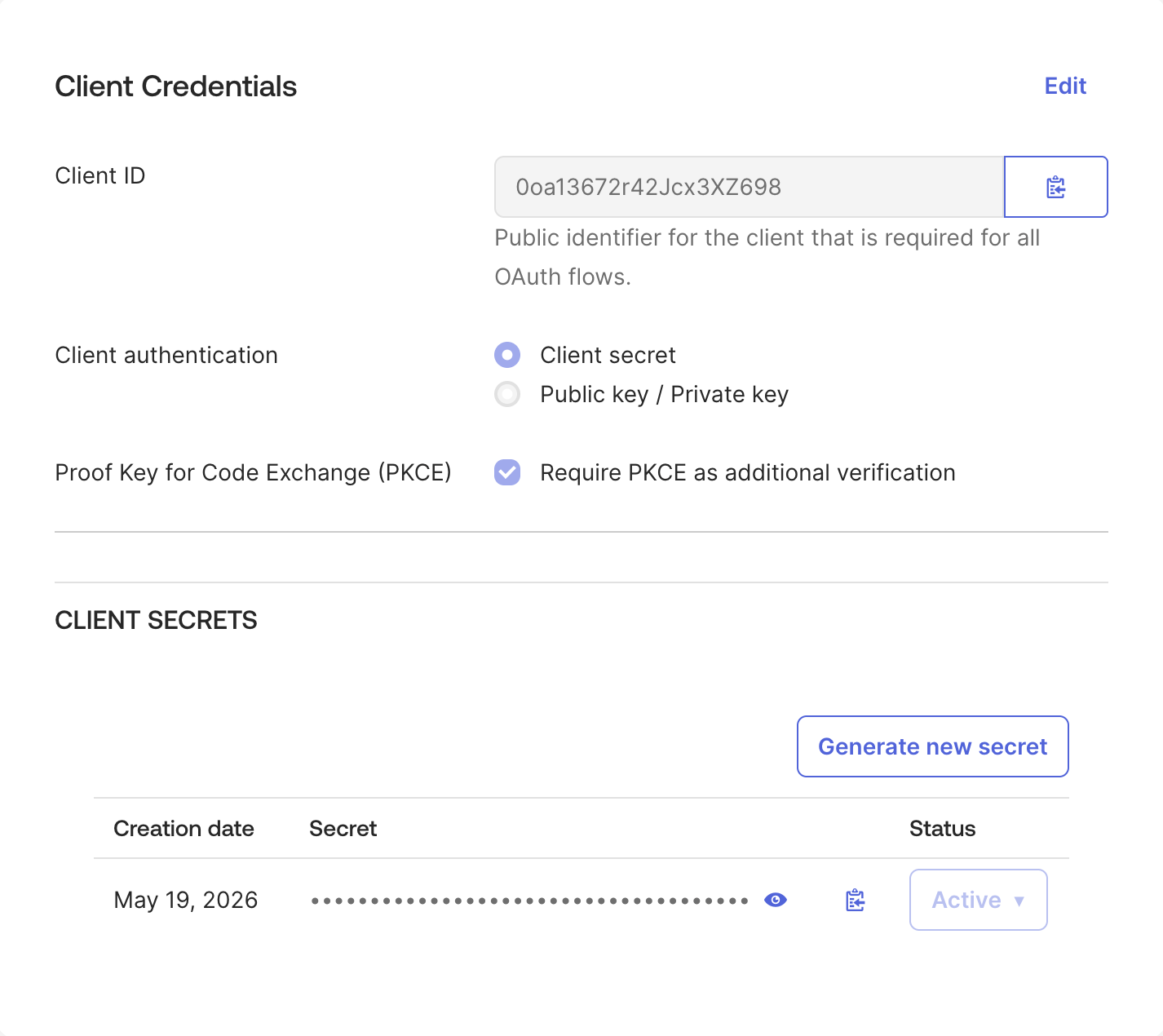Select Public key / Private key option
The height and width of the screenshot is (1036, 1163).
coord(507,395)
